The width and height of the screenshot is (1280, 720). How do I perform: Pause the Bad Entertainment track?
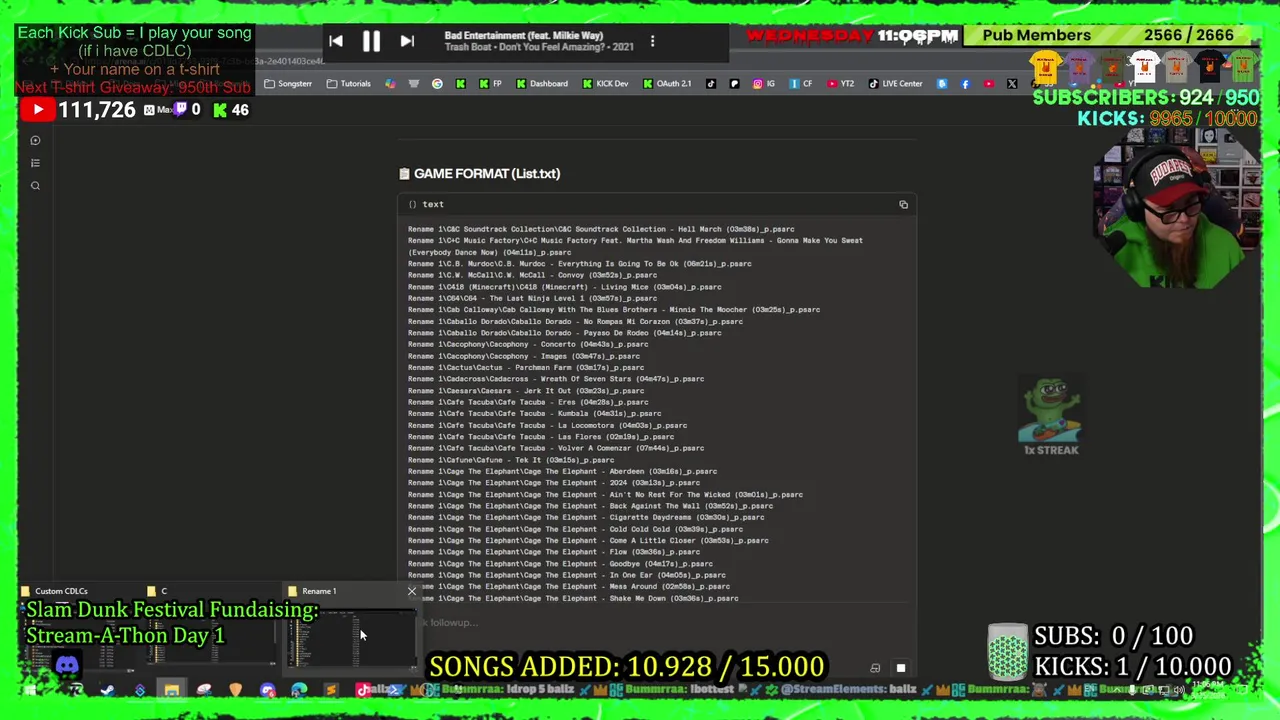point(371,41)
